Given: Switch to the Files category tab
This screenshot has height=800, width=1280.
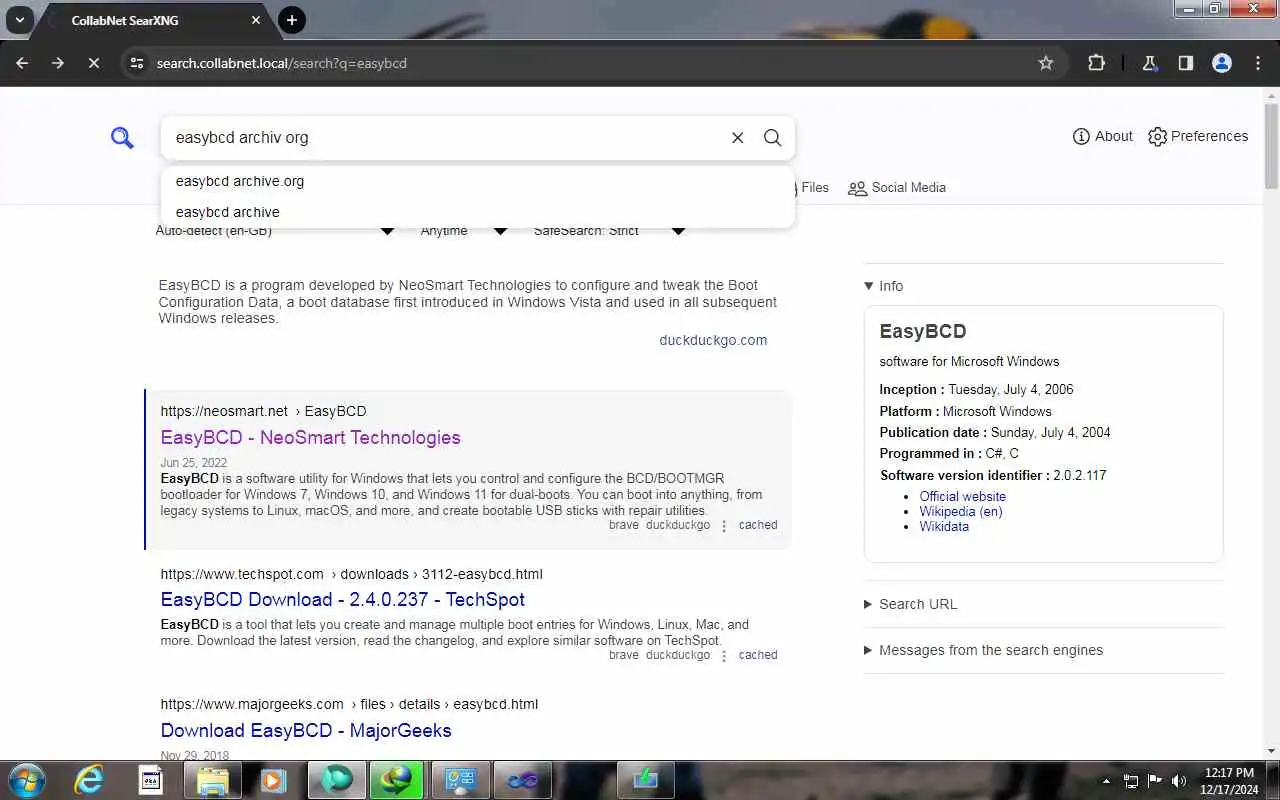Looking at the screenshot, I should [813, 187].
